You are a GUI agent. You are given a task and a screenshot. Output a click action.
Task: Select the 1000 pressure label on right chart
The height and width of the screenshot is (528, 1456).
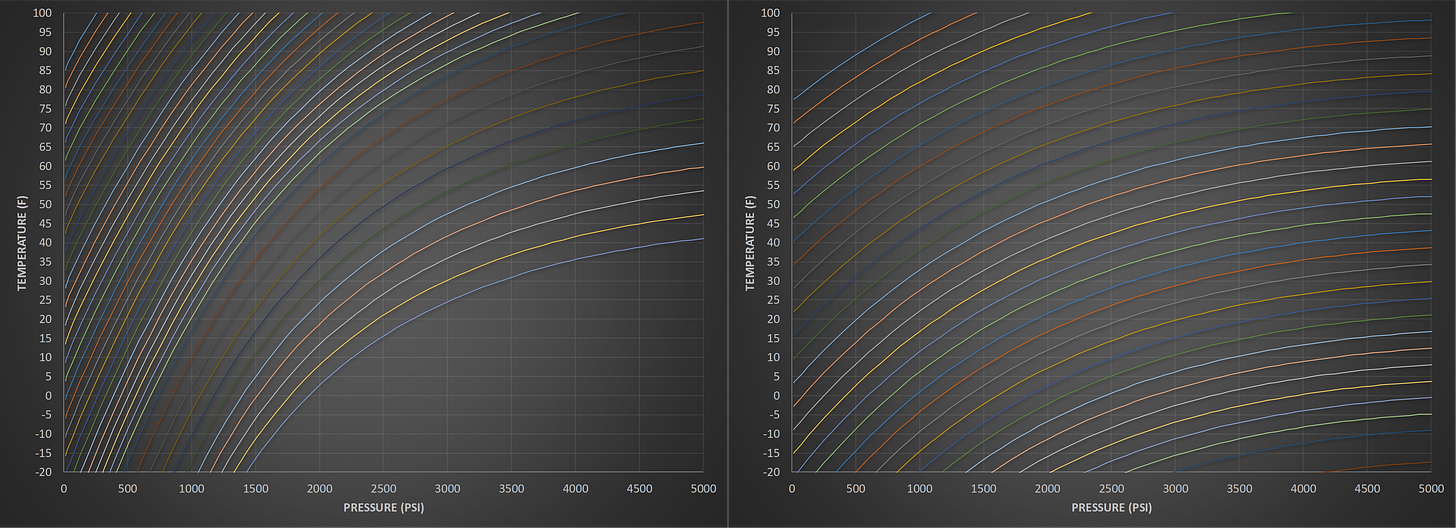[920, 489]
